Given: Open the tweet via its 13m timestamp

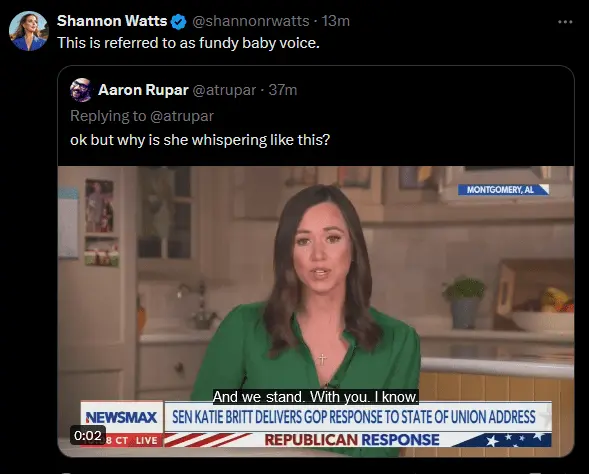Looking at the screenshot, I should pyautogui.click(x=335, y=21).
